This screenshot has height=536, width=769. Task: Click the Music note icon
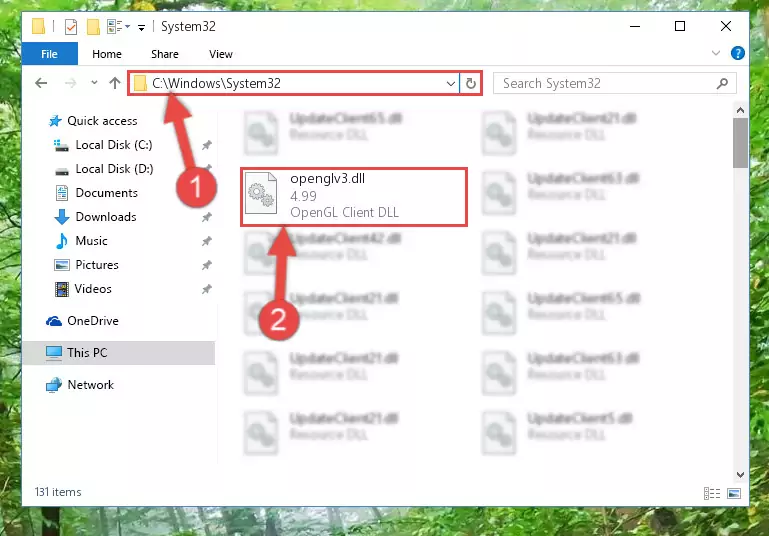coord(61,241)
